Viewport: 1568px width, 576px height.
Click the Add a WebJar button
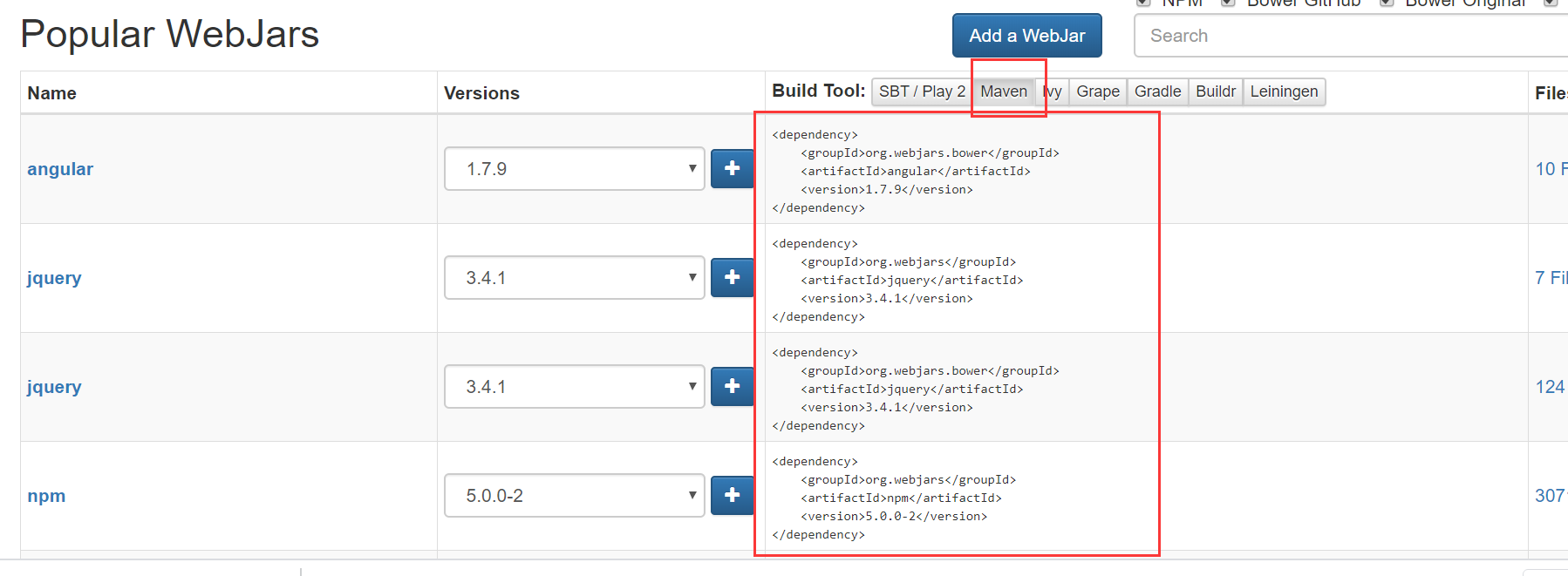point(1026,36)
